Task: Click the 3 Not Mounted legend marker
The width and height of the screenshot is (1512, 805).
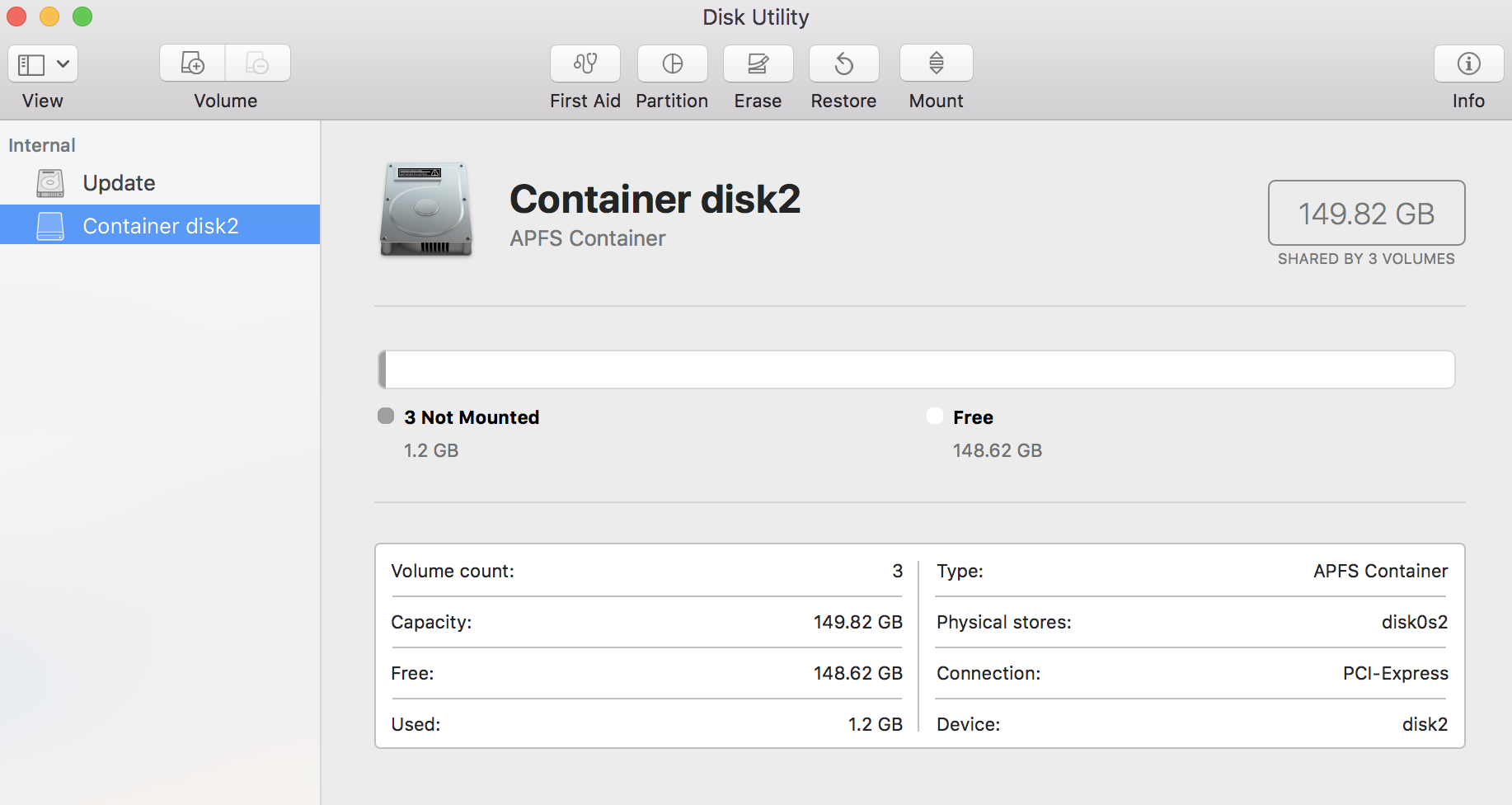Action: click(x=385, y=416)
